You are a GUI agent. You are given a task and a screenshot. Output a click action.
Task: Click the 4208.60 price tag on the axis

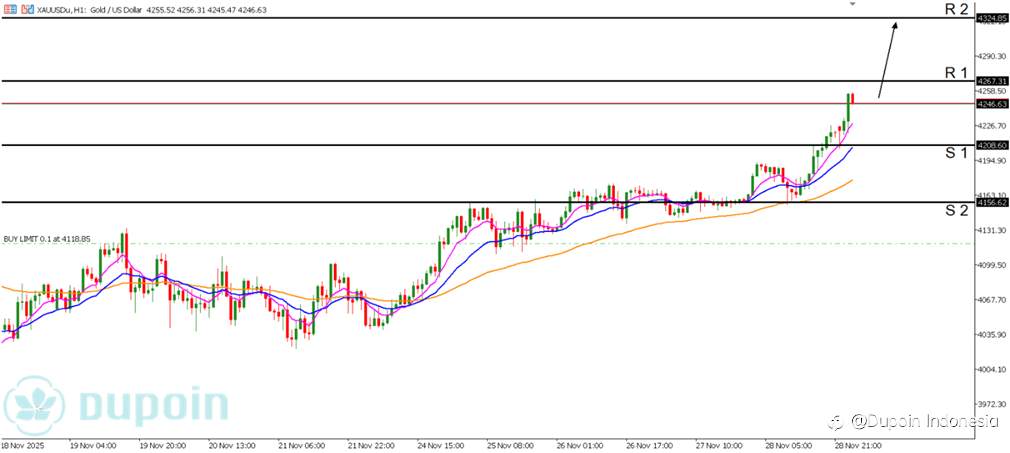pos(993,145)
